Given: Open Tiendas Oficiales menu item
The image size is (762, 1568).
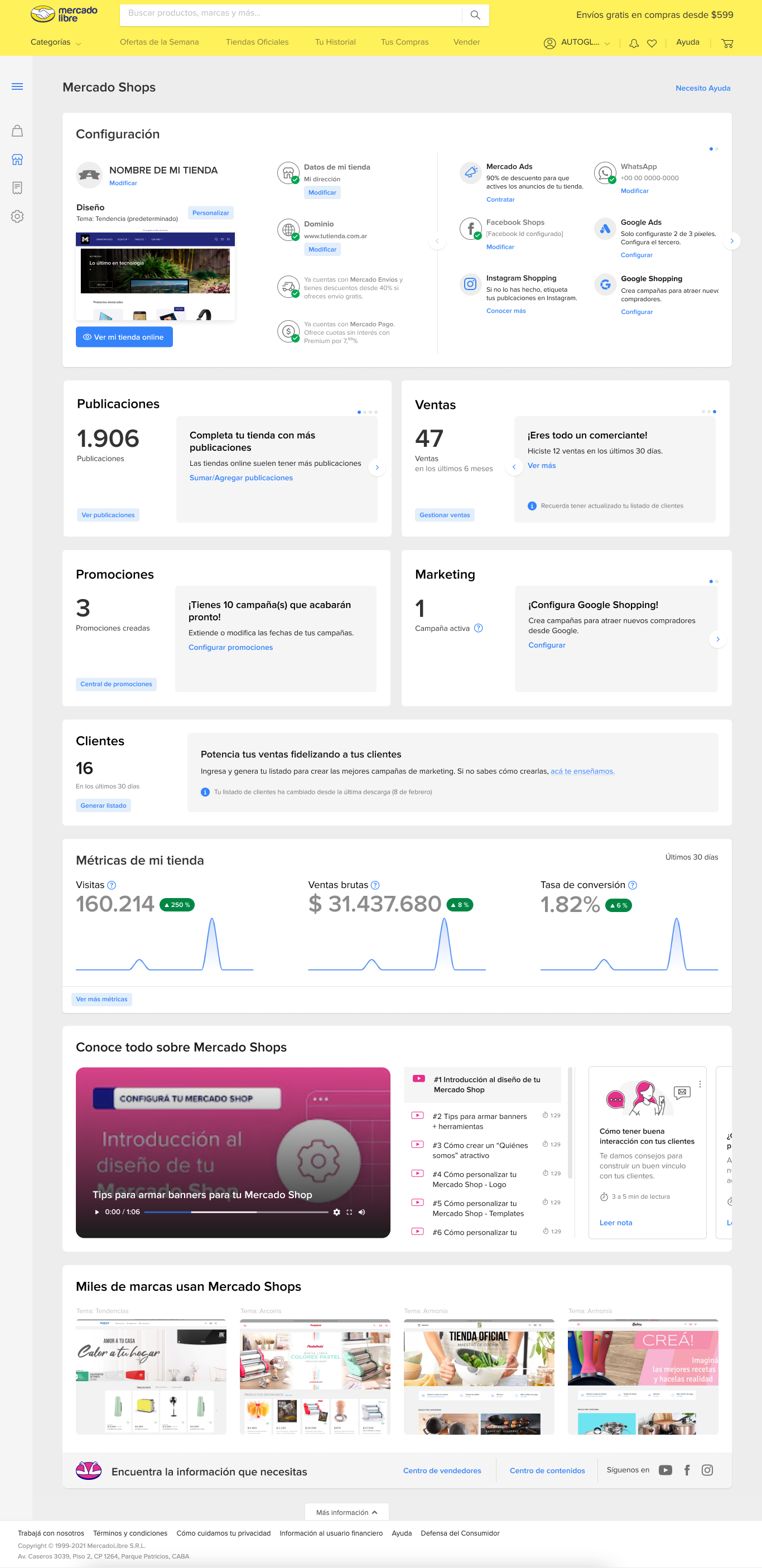Looking at the screenshot, I should click(x=257, y=42).
